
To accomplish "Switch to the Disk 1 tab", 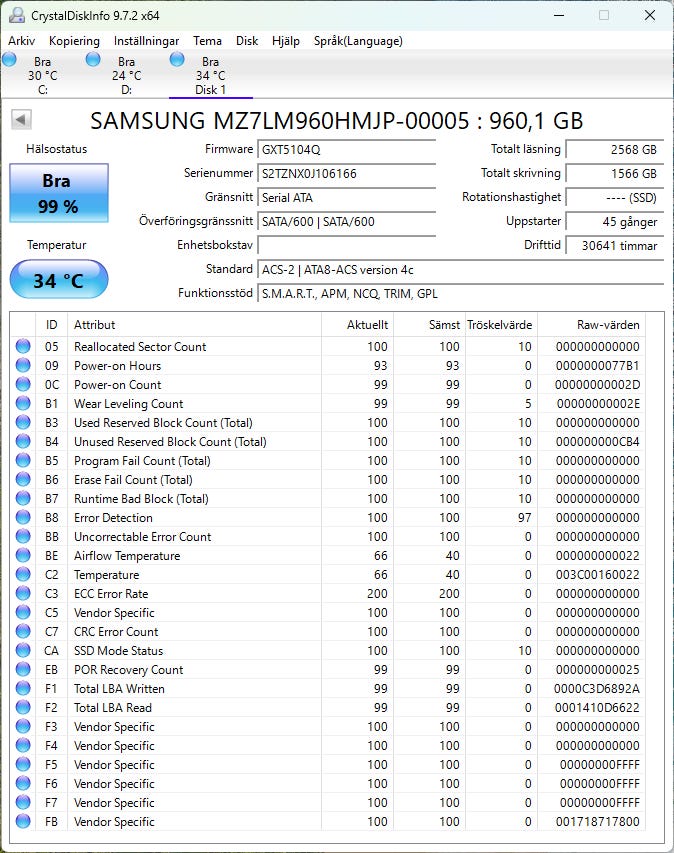I will tap(210, 76).
